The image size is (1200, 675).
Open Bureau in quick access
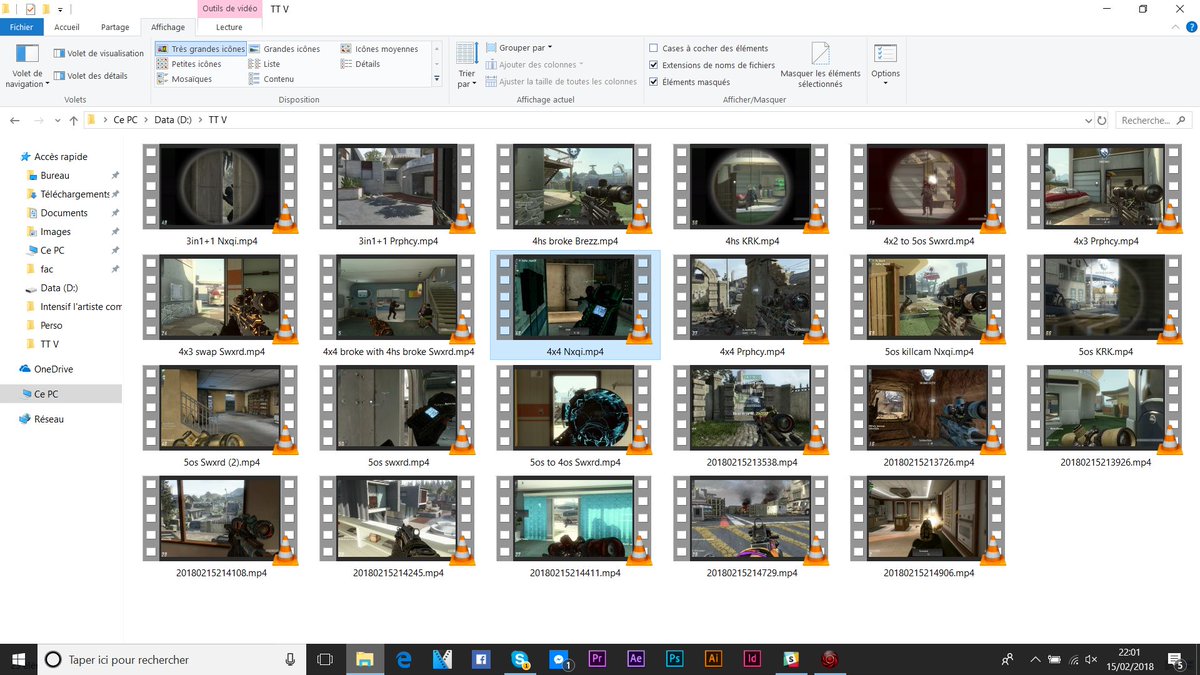click(x=55, y=175)
